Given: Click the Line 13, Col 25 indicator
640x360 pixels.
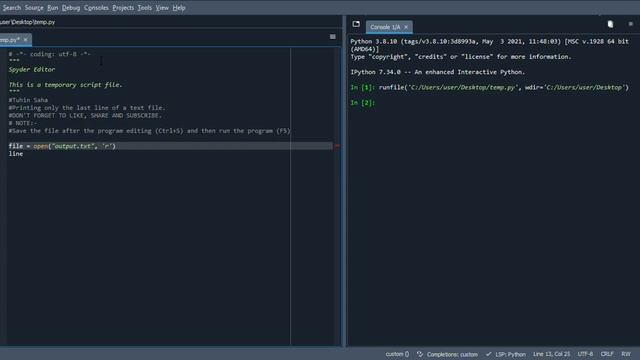Looking at the screenshot, I should point(551,354).
